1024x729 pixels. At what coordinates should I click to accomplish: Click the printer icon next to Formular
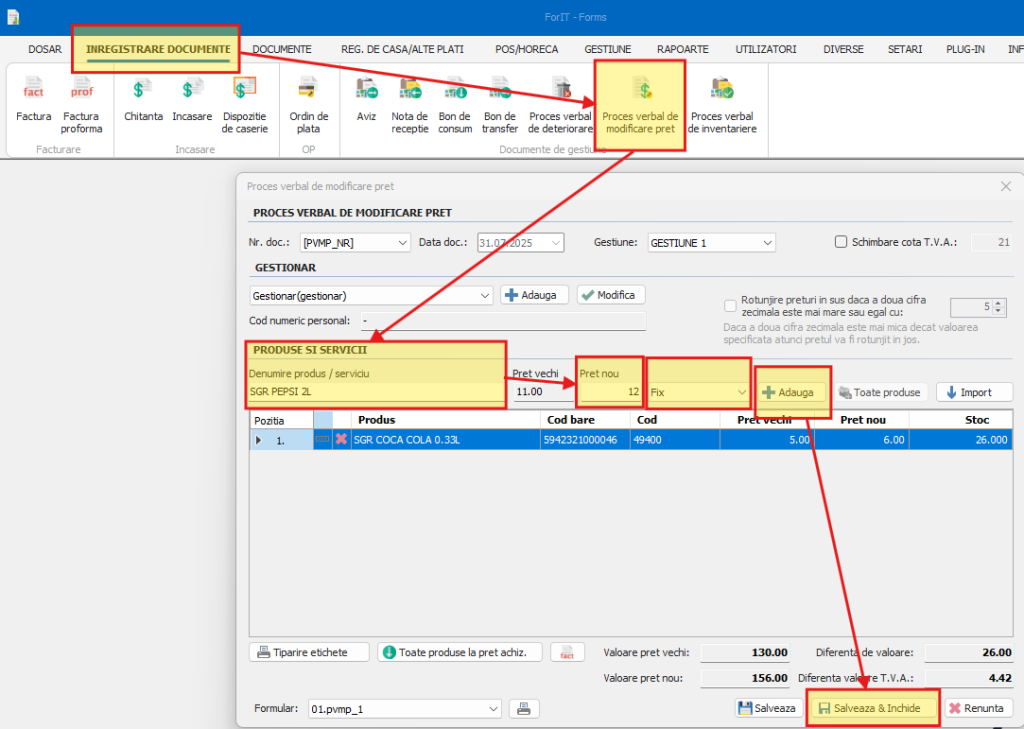coord(523,708)
